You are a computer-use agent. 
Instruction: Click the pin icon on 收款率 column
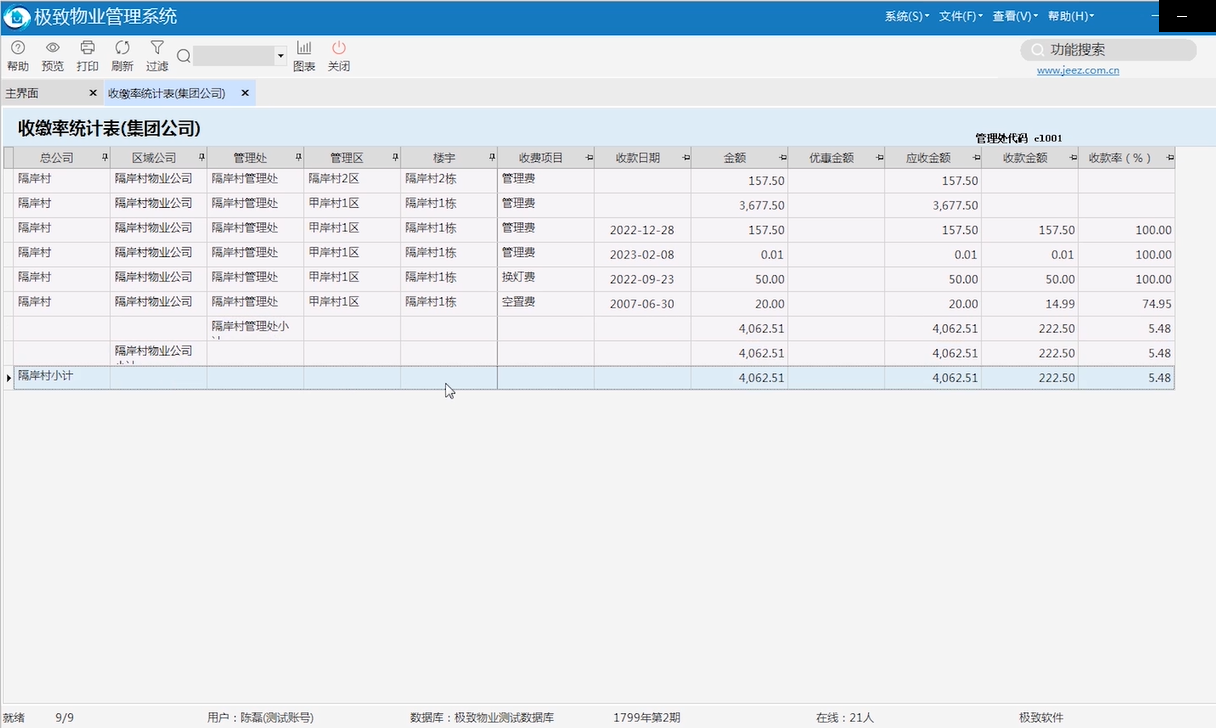1170,158
